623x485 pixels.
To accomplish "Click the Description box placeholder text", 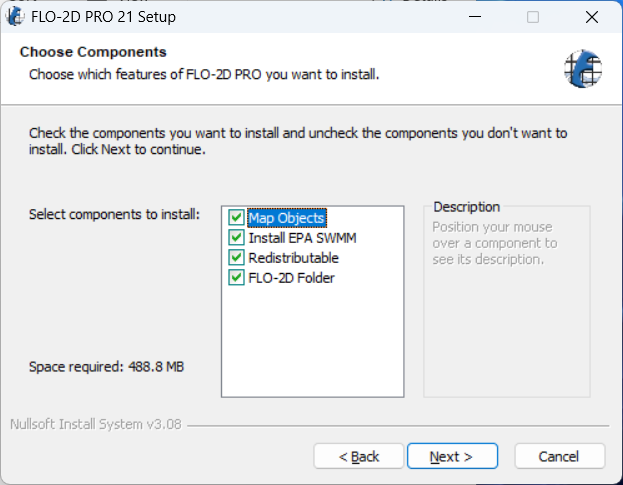I will point(494,243).
